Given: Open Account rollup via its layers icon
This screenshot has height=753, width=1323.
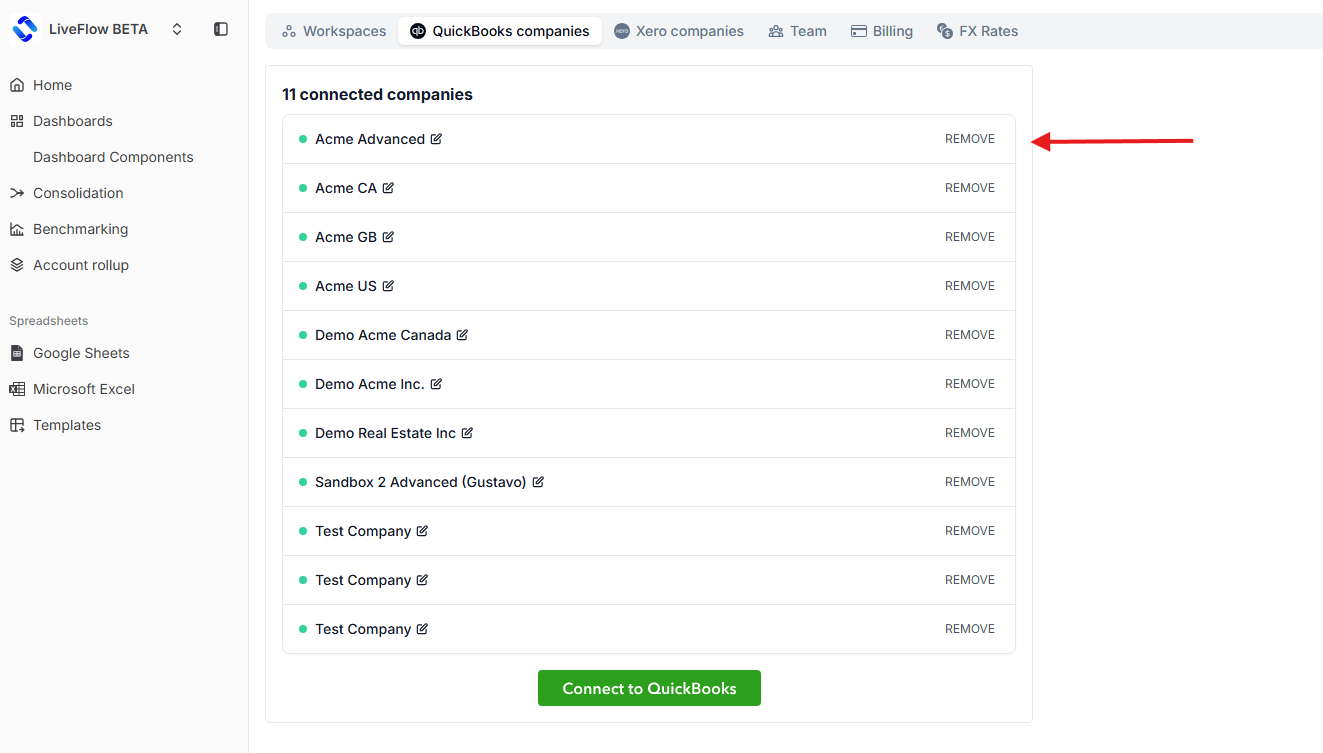Looking at the screenshot, I should pyautogui.click(x=17, y=265).
